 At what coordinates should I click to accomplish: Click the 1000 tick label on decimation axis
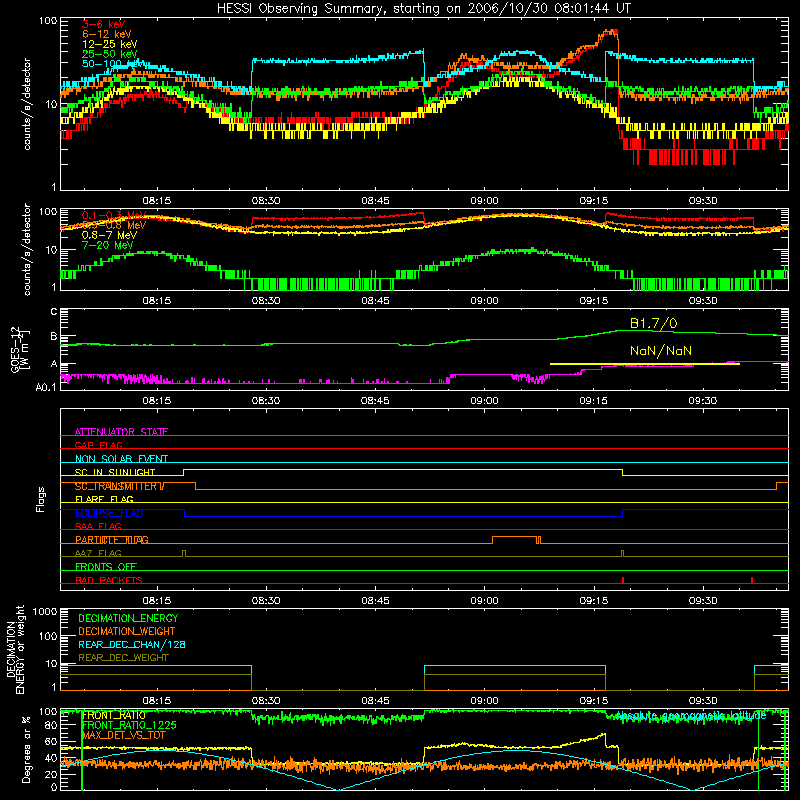[45, 611]
